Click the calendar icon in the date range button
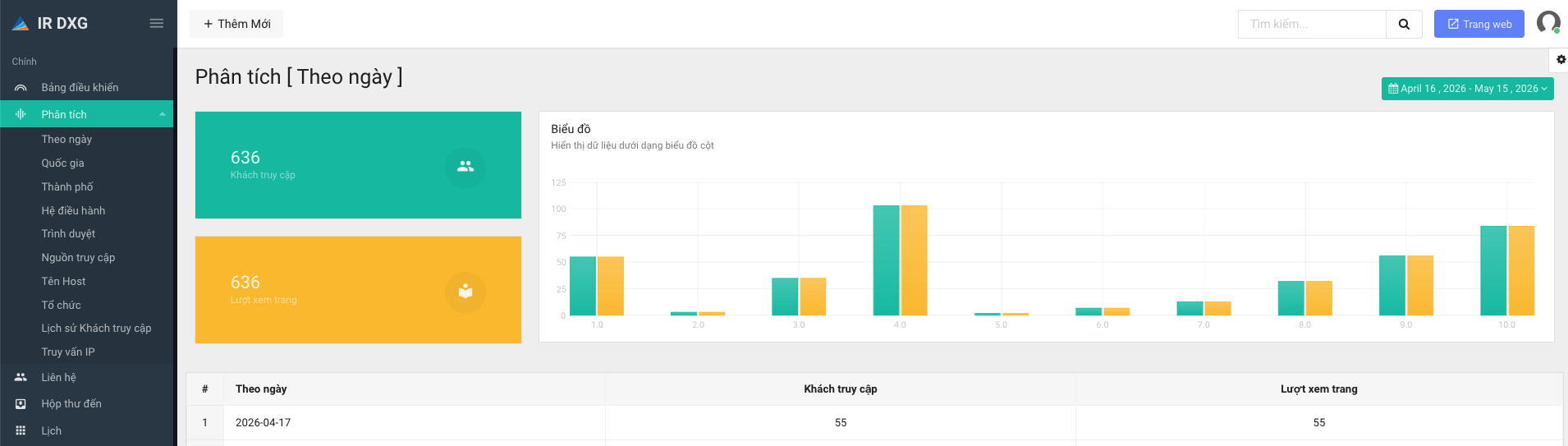This screenshot has height=446, width=1568. (1393, 89)
